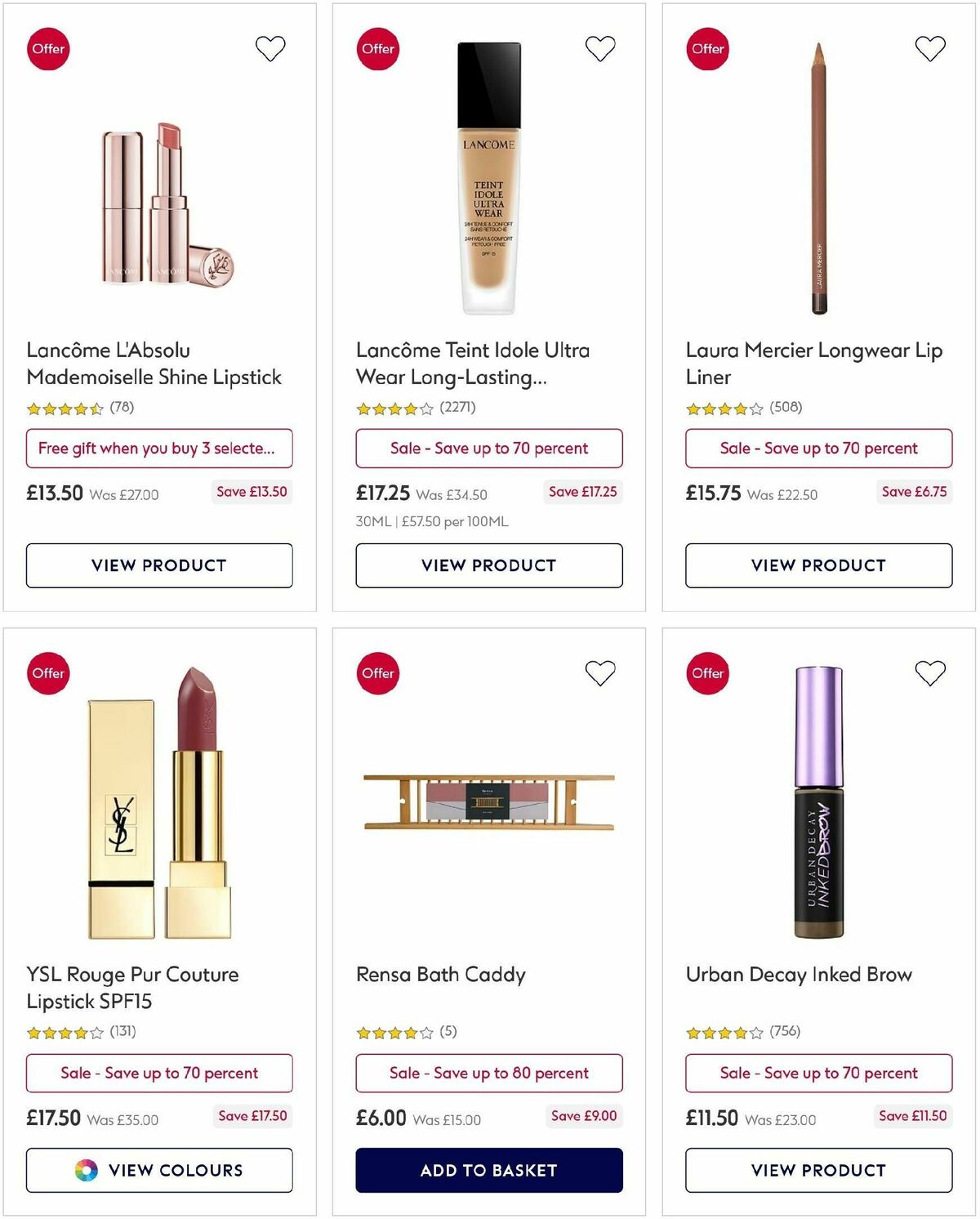980x1219 pixels.
Task: Toggle the wishlist heart on Urban Decay Inked Brow
Action: point(930,672)
